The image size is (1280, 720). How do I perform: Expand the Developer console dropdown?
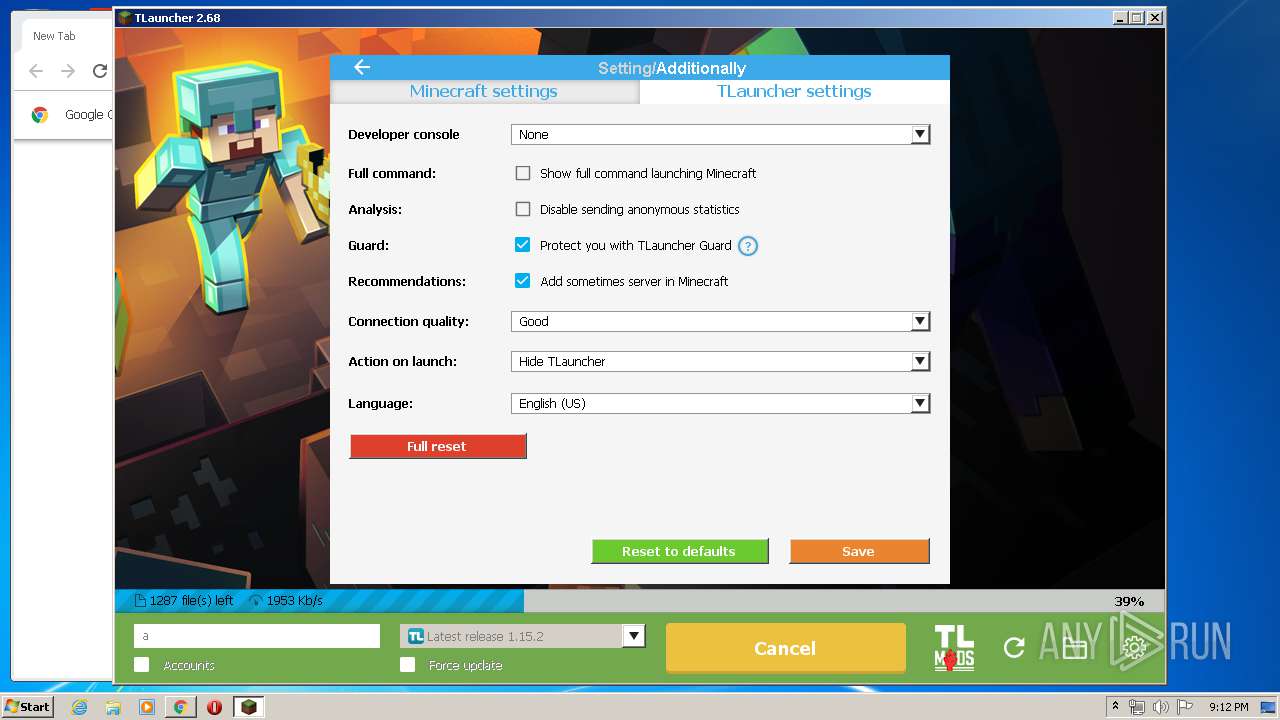point(920,134)
